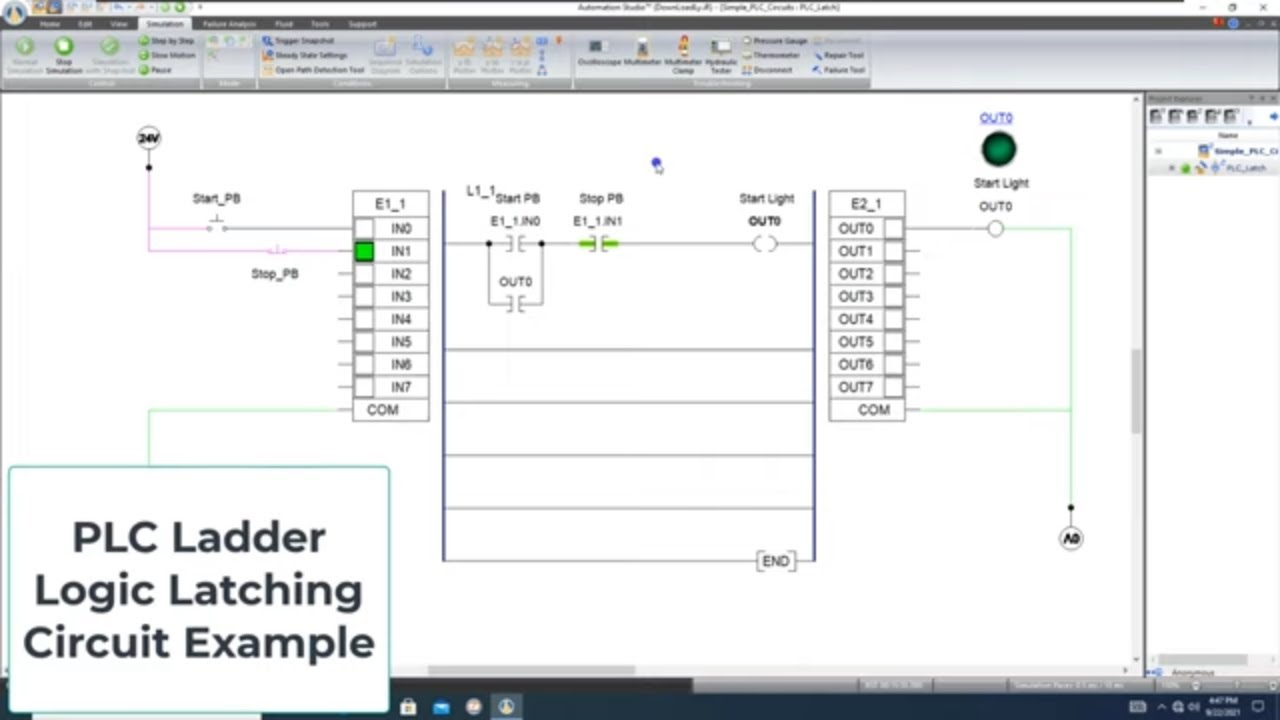Select the Multimeter Clamp instrument
This screenshot has height=720, width=1280.
click(683, 55)
